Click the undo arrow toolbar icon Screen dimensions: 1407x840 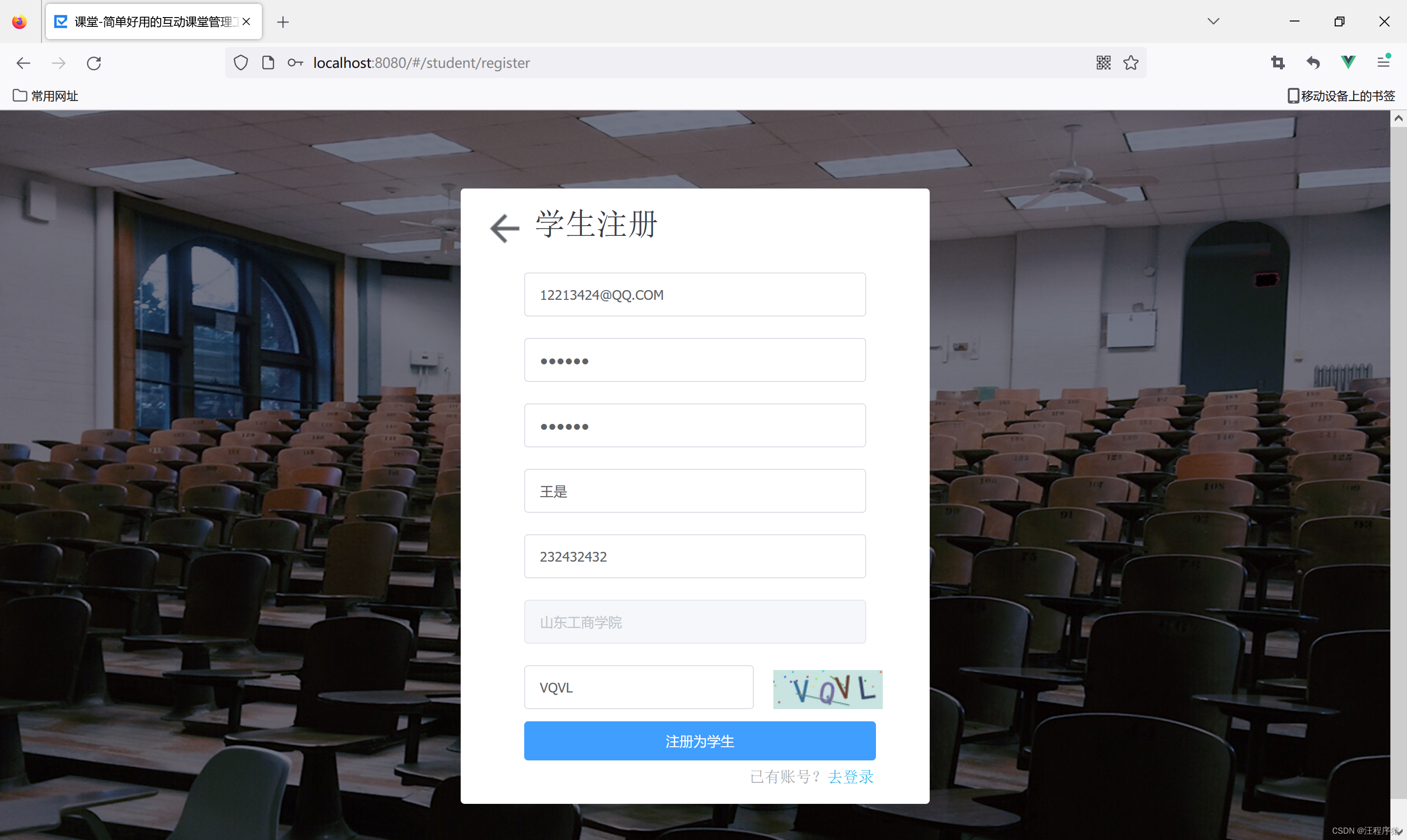click(1313, 62)
